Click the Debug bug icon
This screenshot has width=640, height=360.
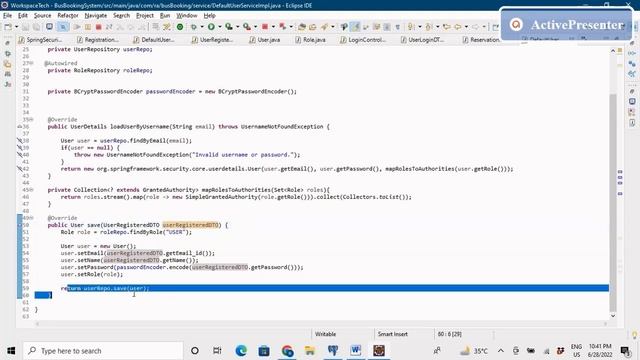(193, 27)
